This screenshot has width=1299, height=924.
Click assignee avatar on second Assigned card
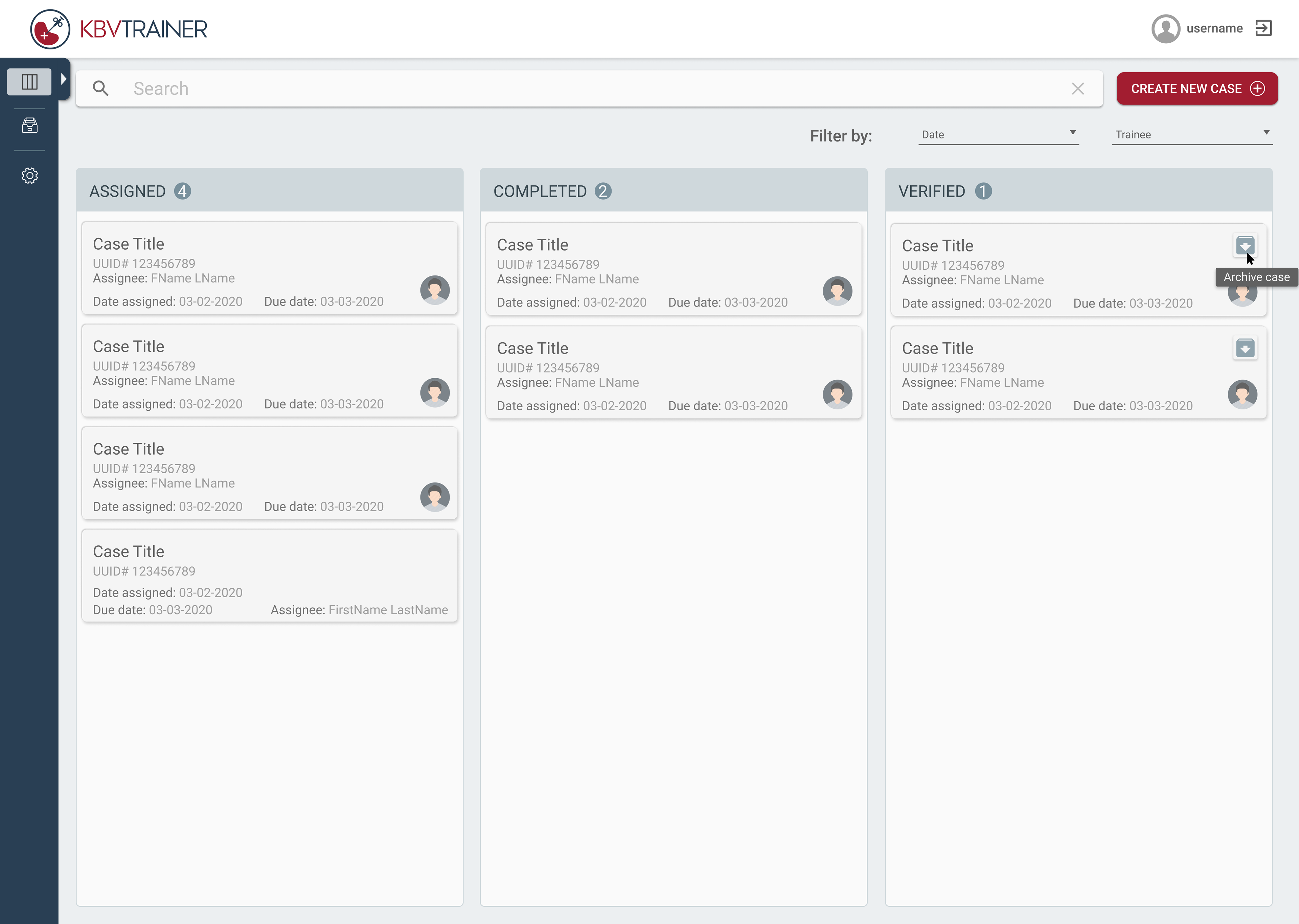point(435,392)
